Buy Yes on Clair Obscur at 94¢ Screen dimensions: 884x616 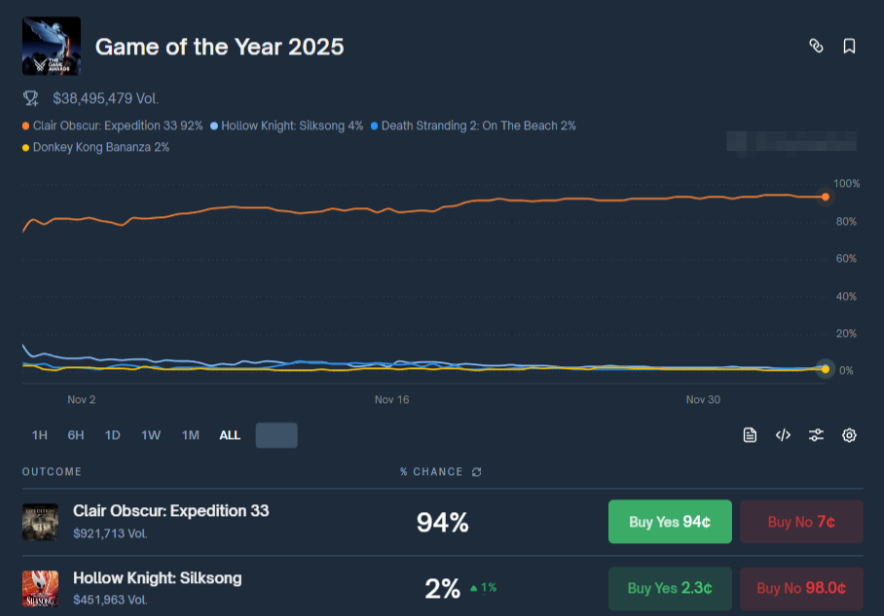click(x=670, y=522)
